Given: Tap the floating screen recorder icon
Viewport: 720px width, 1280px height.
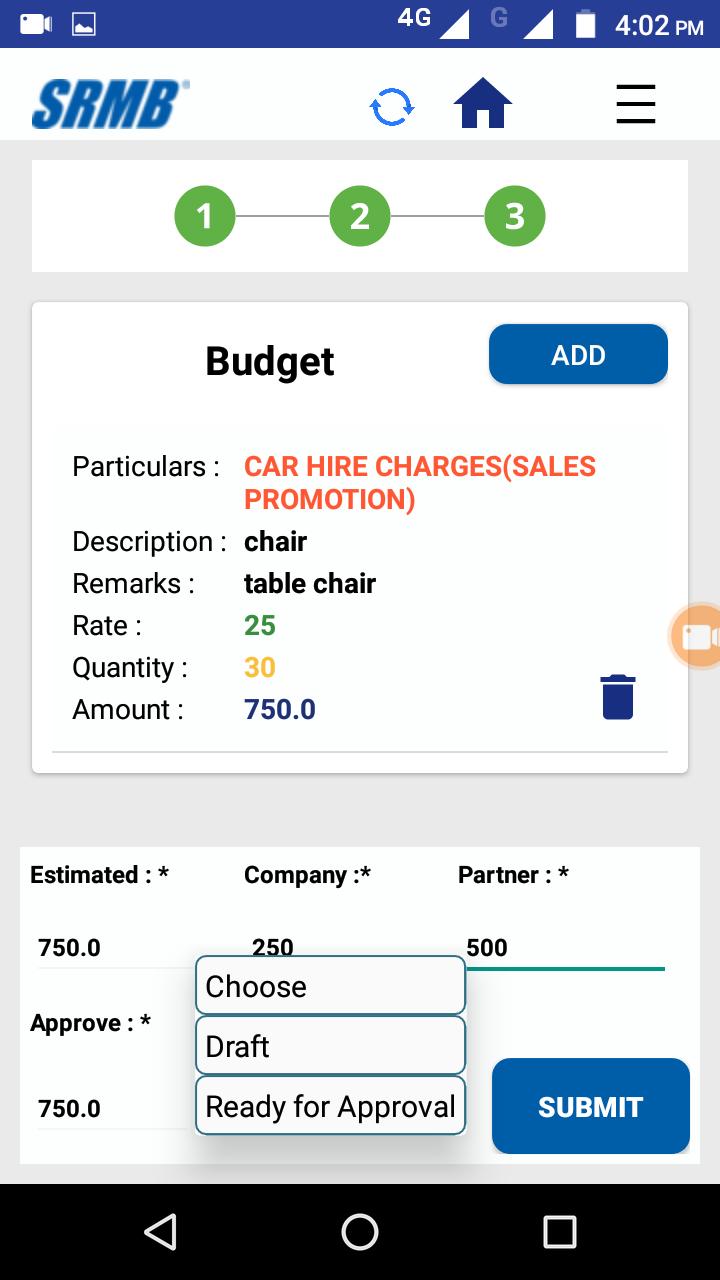Looking at the screenshot, I should tap(698, 636).
